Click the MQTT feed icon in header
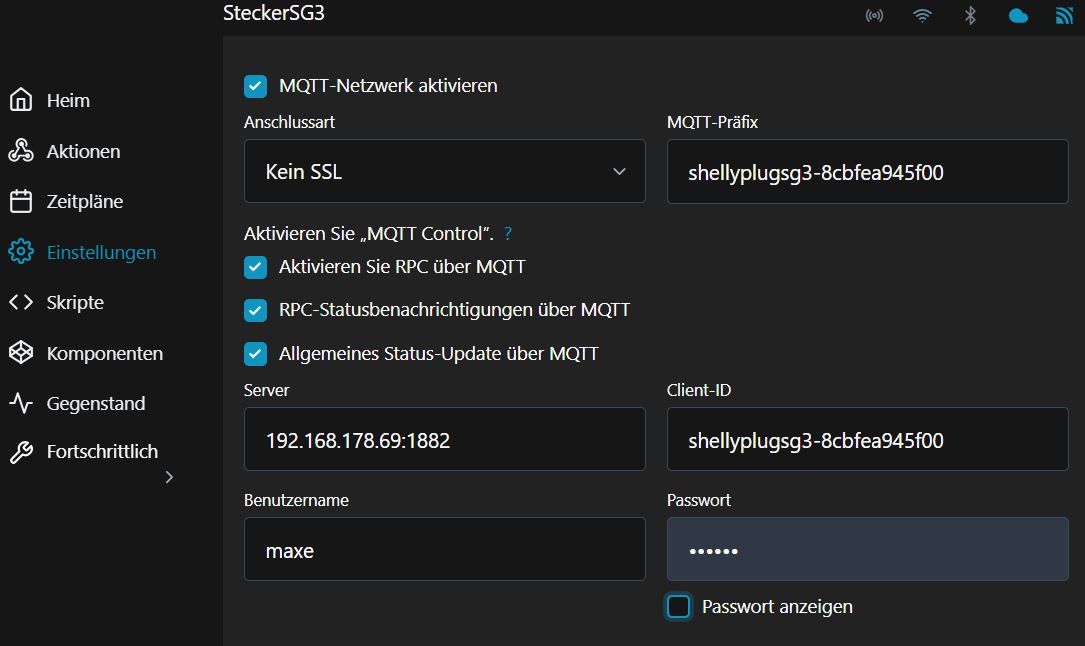This screenshot has height=646, width=1085. [1064, 16]
